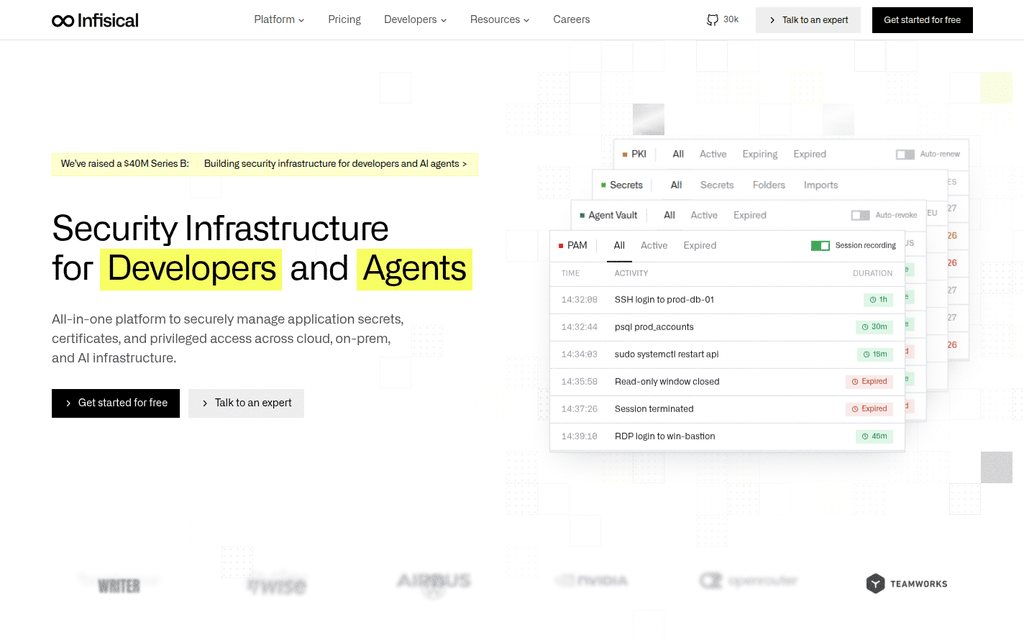Screen dimensions: 1024x640
Task: Click the Read-only window closed text
Action: click(667, 381)
